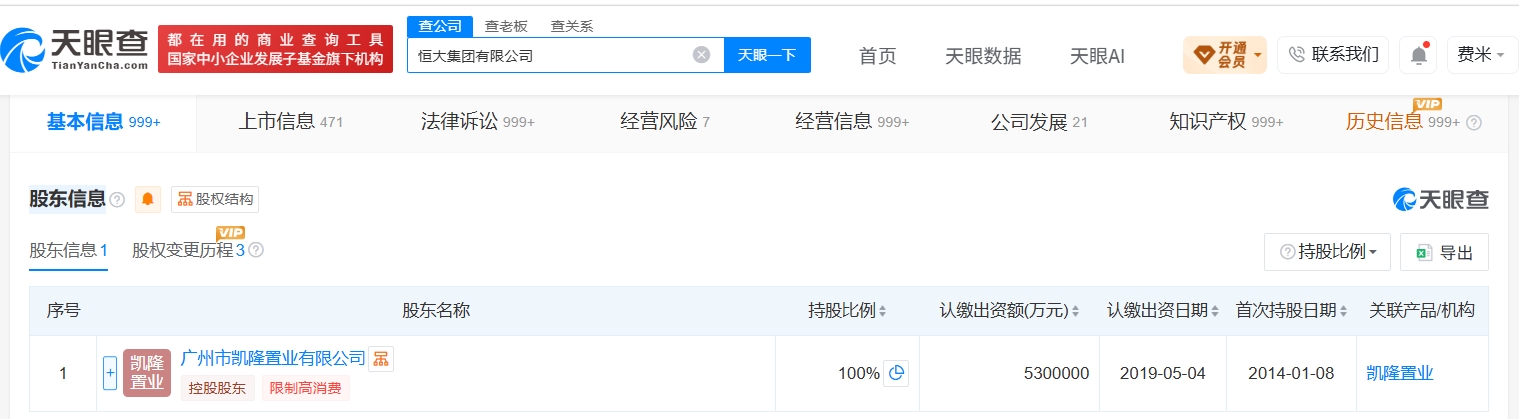Expand row 1 with plus button

point(110,373)
